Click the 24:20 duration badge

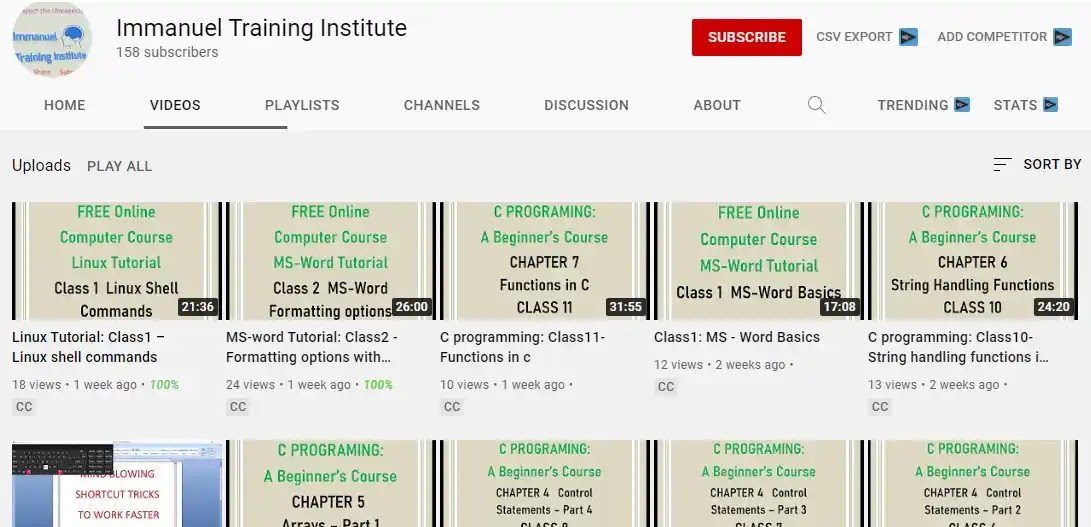[x=1054, y=307]
